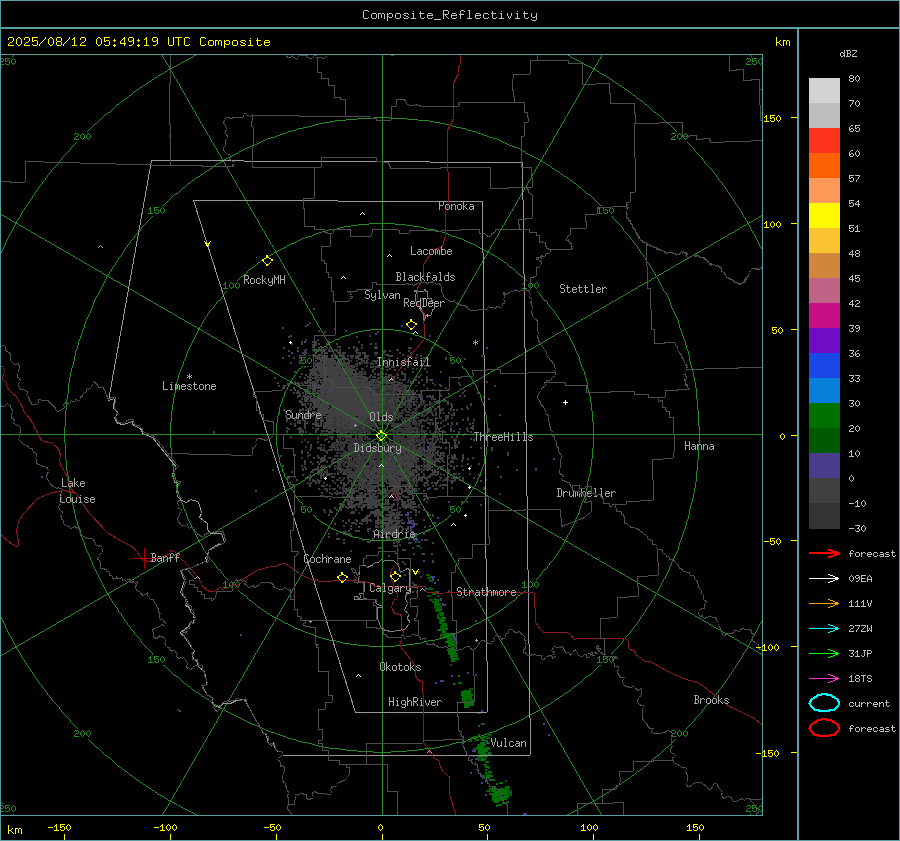Click the yellow radar-center diamond at Olds

click(381, 436)
